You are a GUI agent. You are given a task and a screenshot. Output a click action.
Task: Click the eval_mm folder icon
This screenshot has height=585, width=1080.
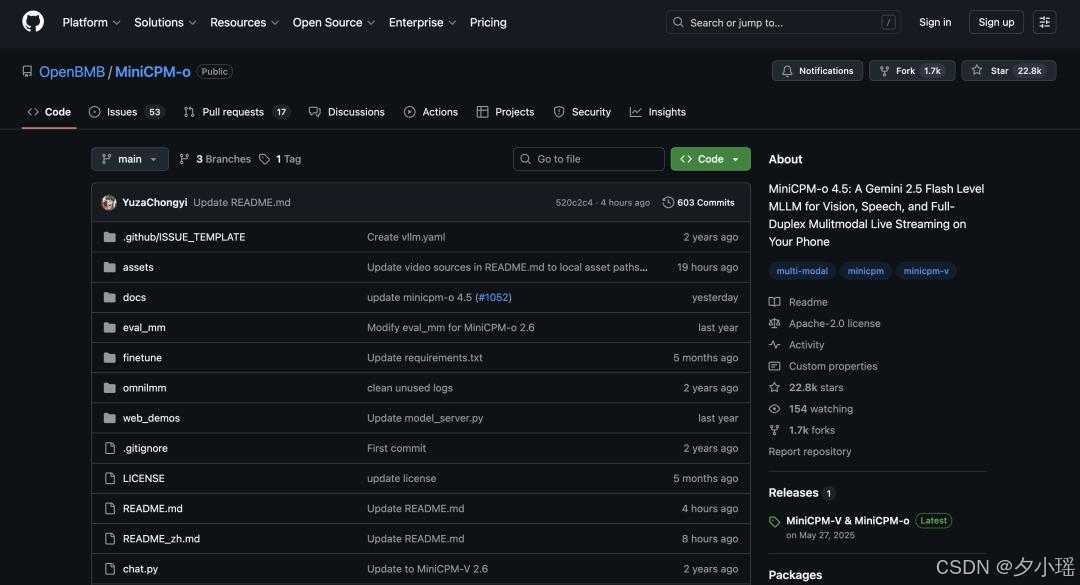point(110,327)
